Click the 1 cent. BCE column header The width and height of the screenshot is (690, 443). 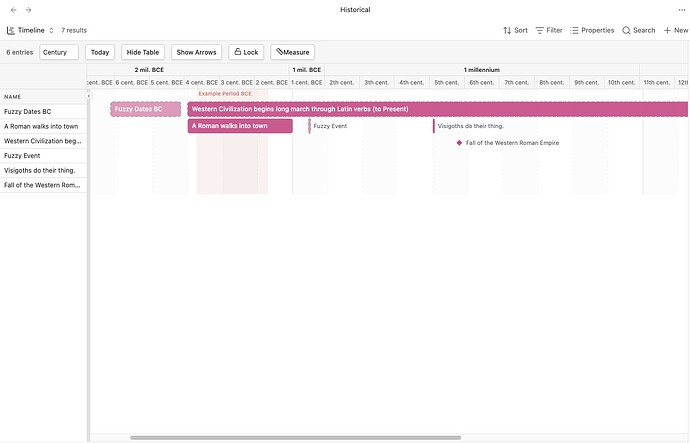pyautogui.click(x=307, y=82)
